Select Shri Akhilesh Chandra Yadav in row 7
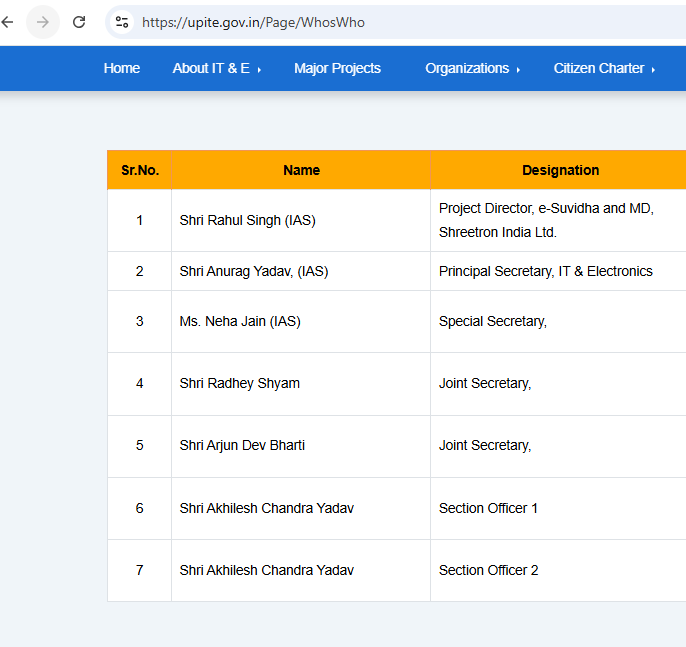The image size is (686, 647). [x=266, y=570]
